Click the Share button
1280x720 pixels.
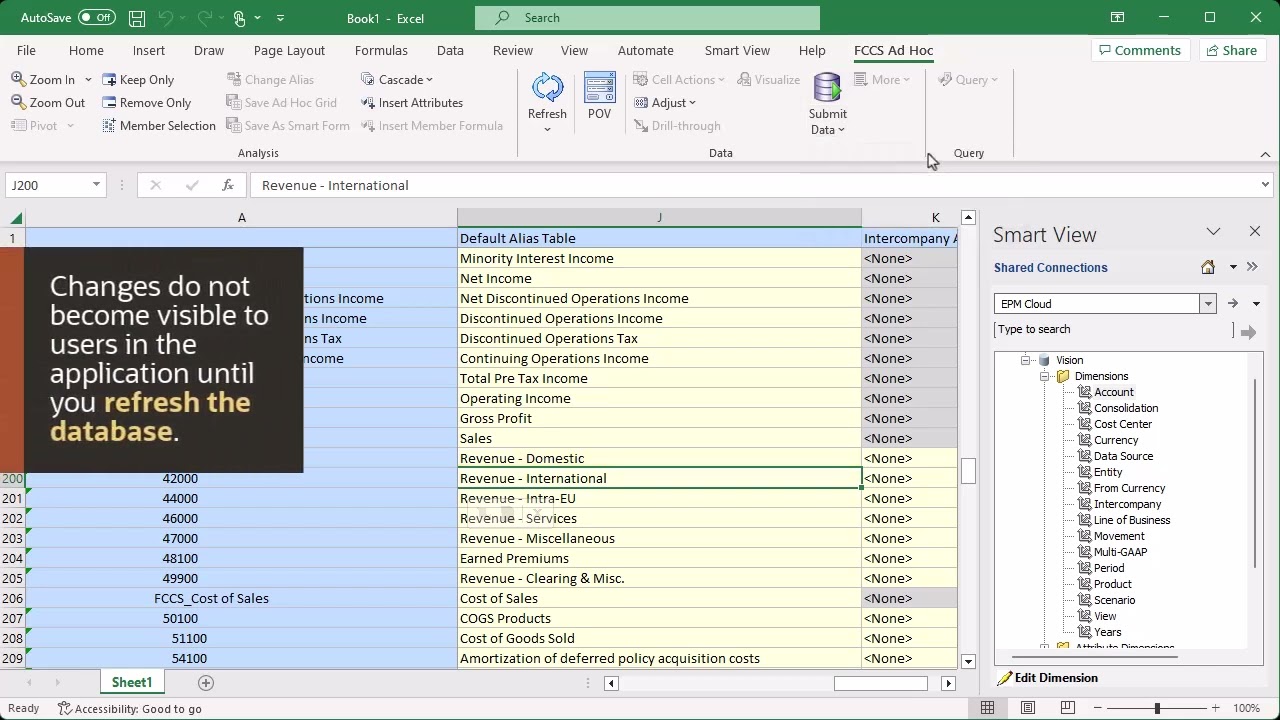(x=1232, y=50)
